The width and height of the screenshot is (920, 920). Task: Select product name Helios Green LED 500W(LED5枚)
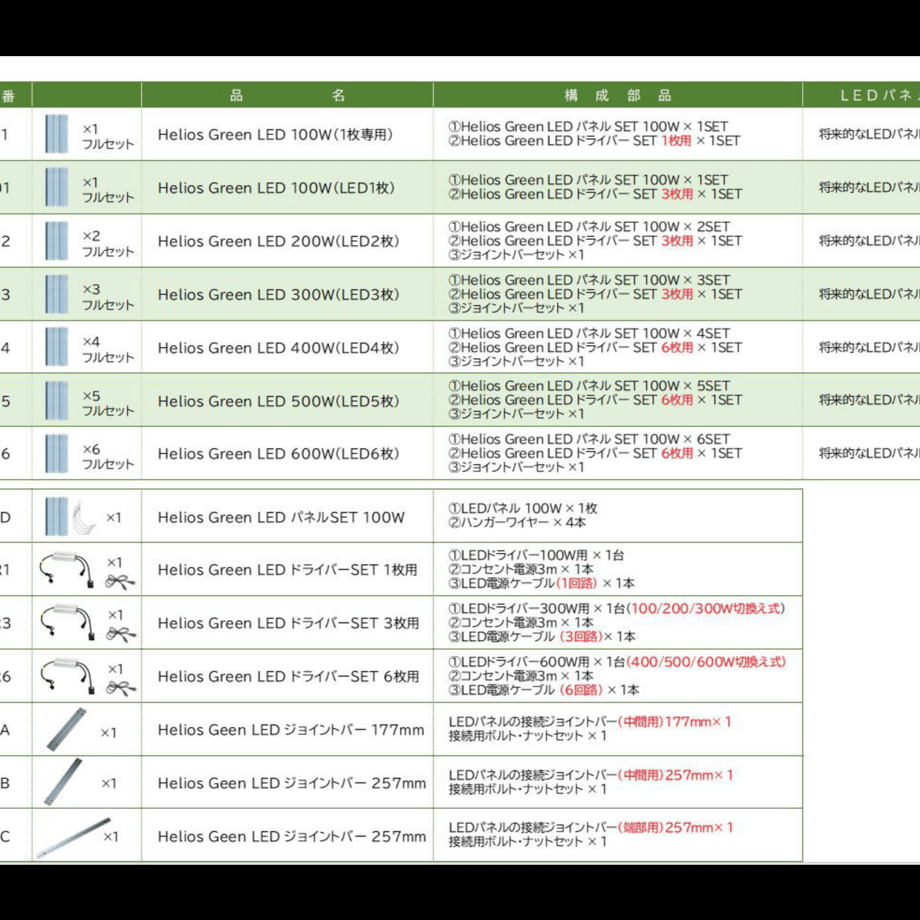click(x=279, y=401)
